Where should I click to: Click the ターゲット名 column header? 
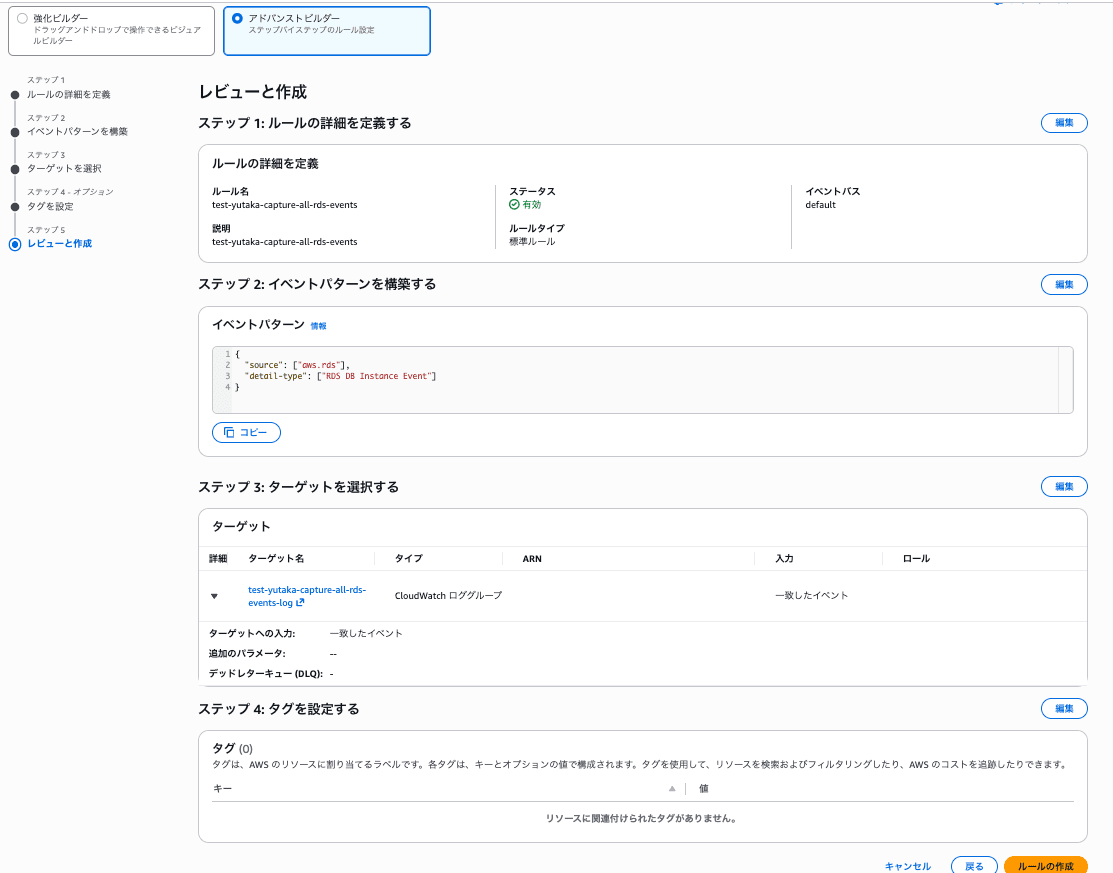pos(276,559)
